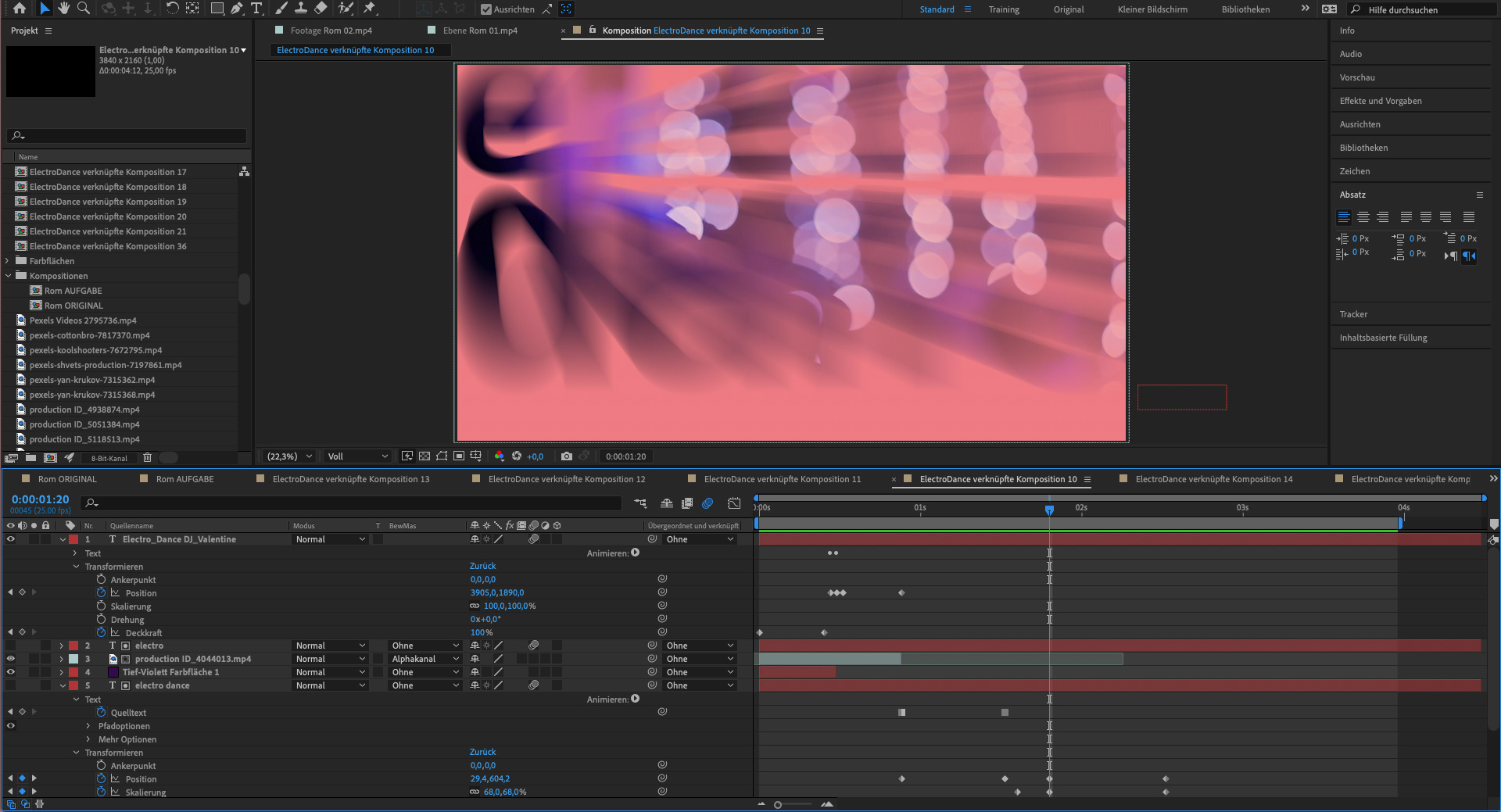Select the Brush tool
The image size is (1501, 812).
[x=281, y=9]
